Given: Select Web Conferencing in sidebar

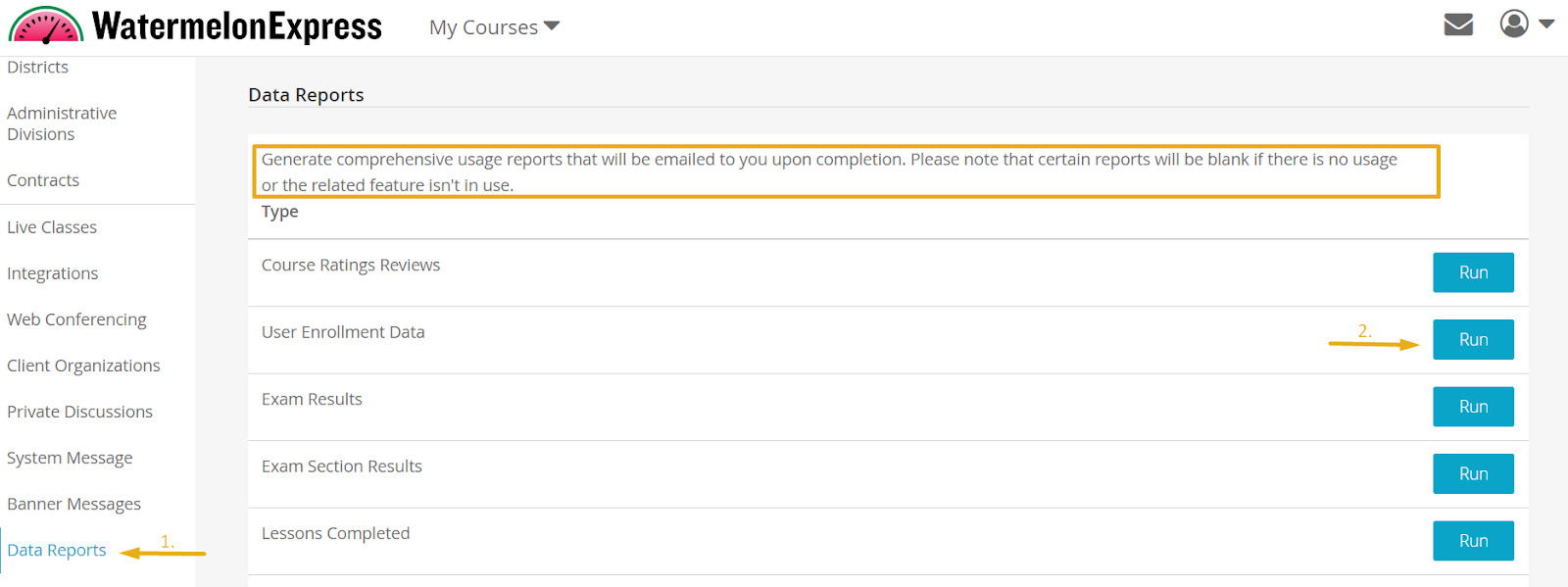Looking at the screenshot, I should (76, 319).
